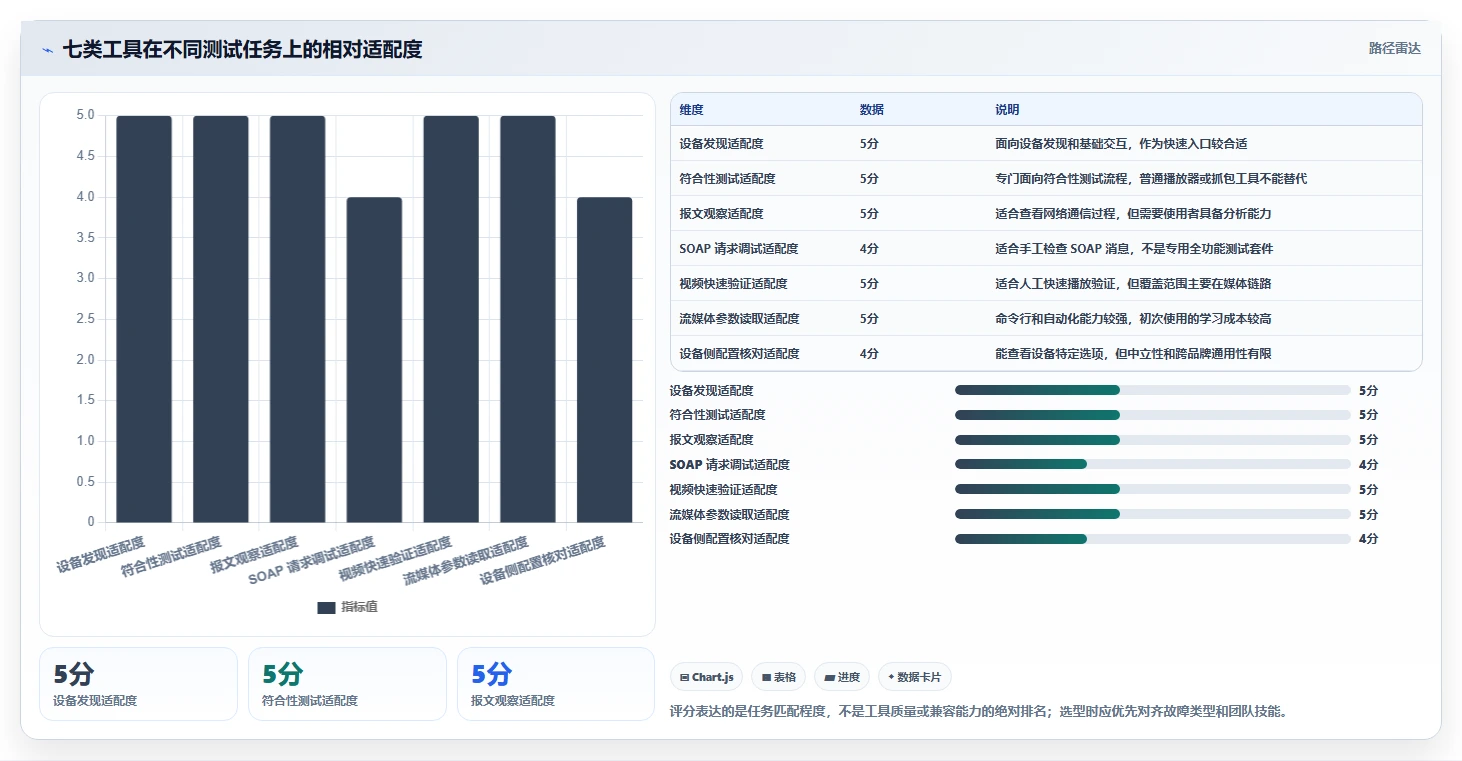1462x761 pixels.
Task: Click the y-axis value 5.0
Action: (x=85, y=116)
